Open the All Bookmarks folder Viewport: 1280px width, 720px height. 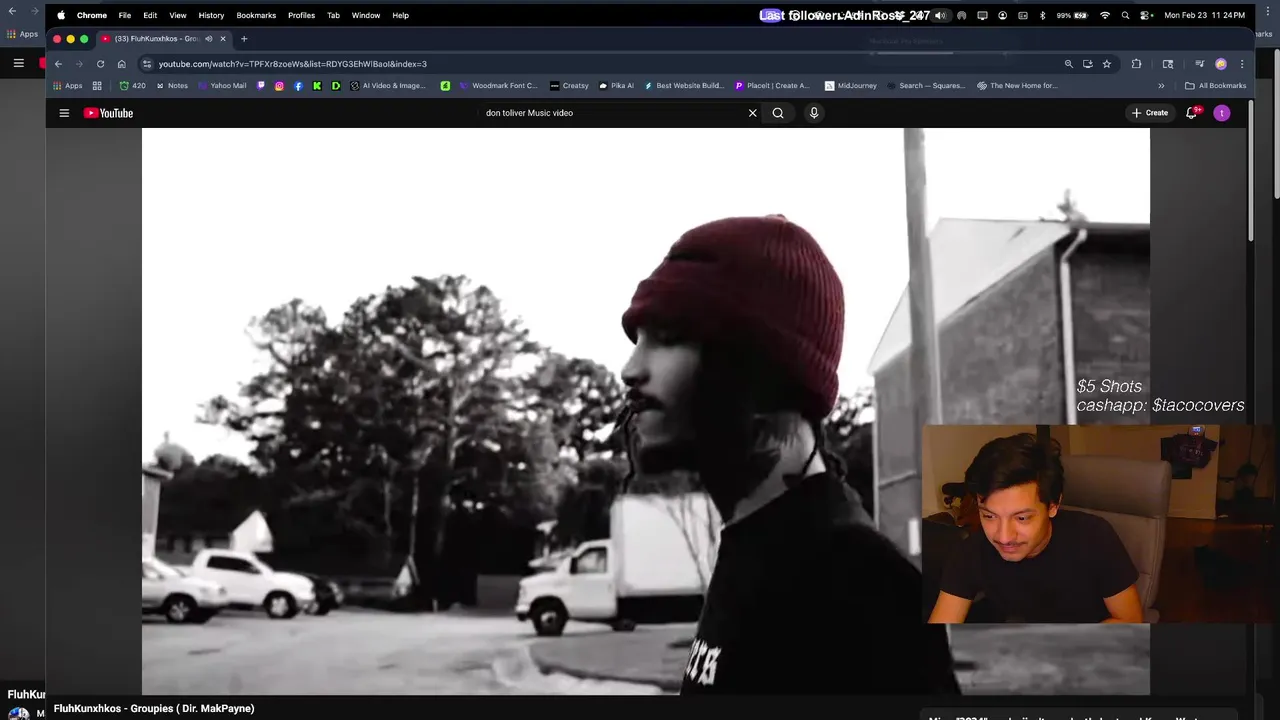click(x=1215, y=86)
